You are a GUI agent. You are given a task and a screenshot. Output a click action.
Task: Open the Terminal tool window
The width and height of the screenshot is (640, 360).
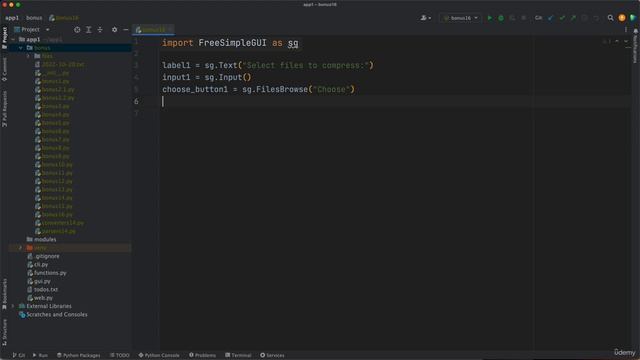pyautogui.click(x=238, y=356)
